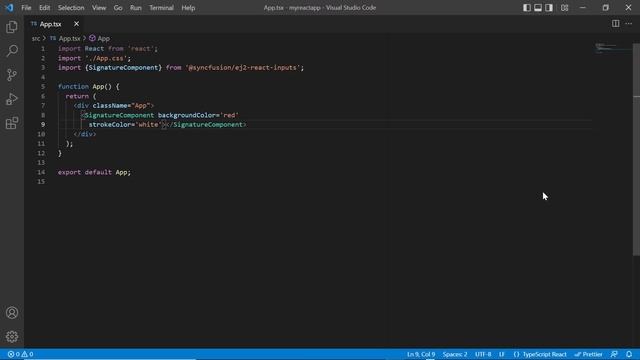Open notifications bell
This screenshot has height=360, width=640.
pyautogui.click(x=629, y=354)
